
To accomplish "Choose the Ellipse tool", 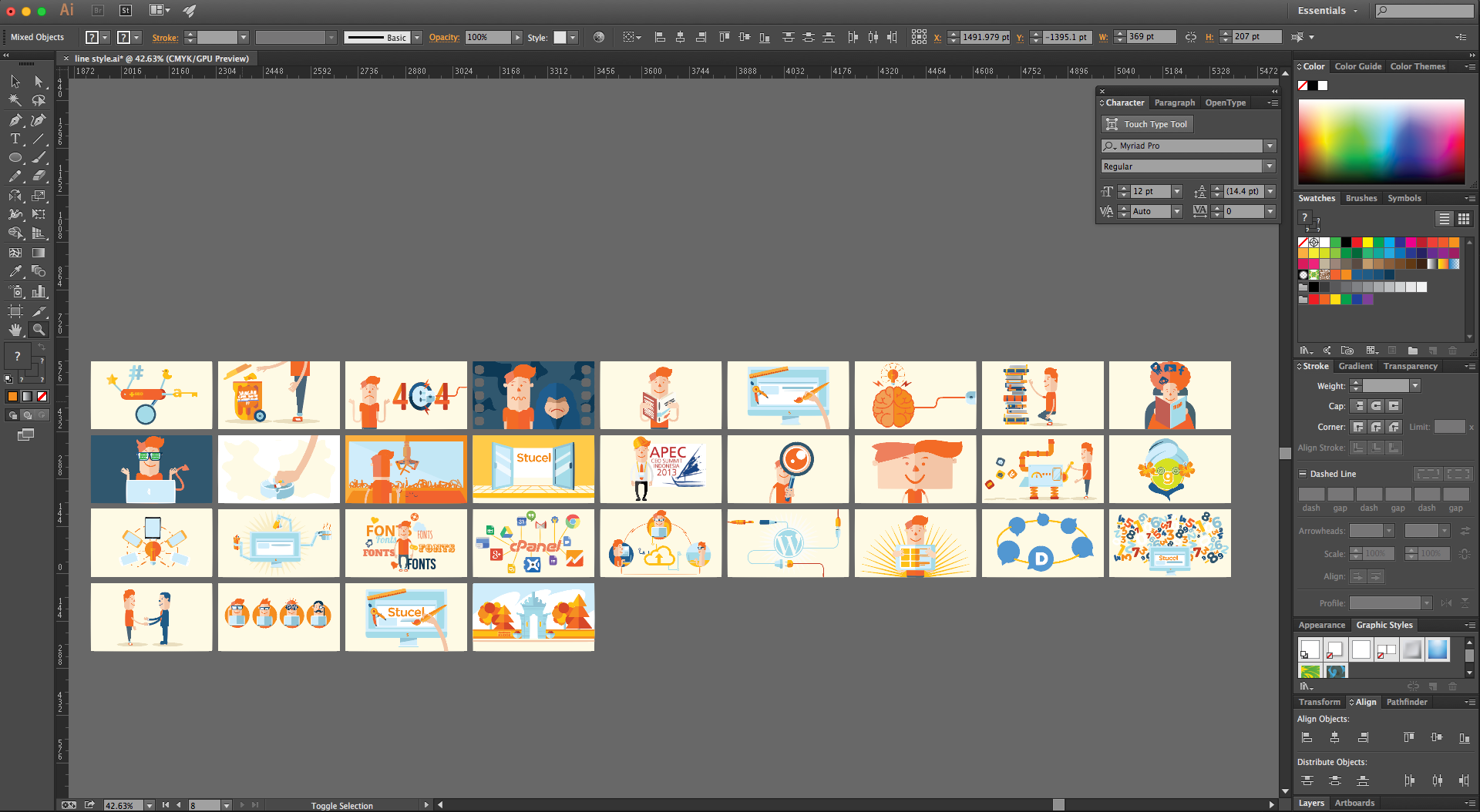I will pyautogui.click(x=15, y=157).
